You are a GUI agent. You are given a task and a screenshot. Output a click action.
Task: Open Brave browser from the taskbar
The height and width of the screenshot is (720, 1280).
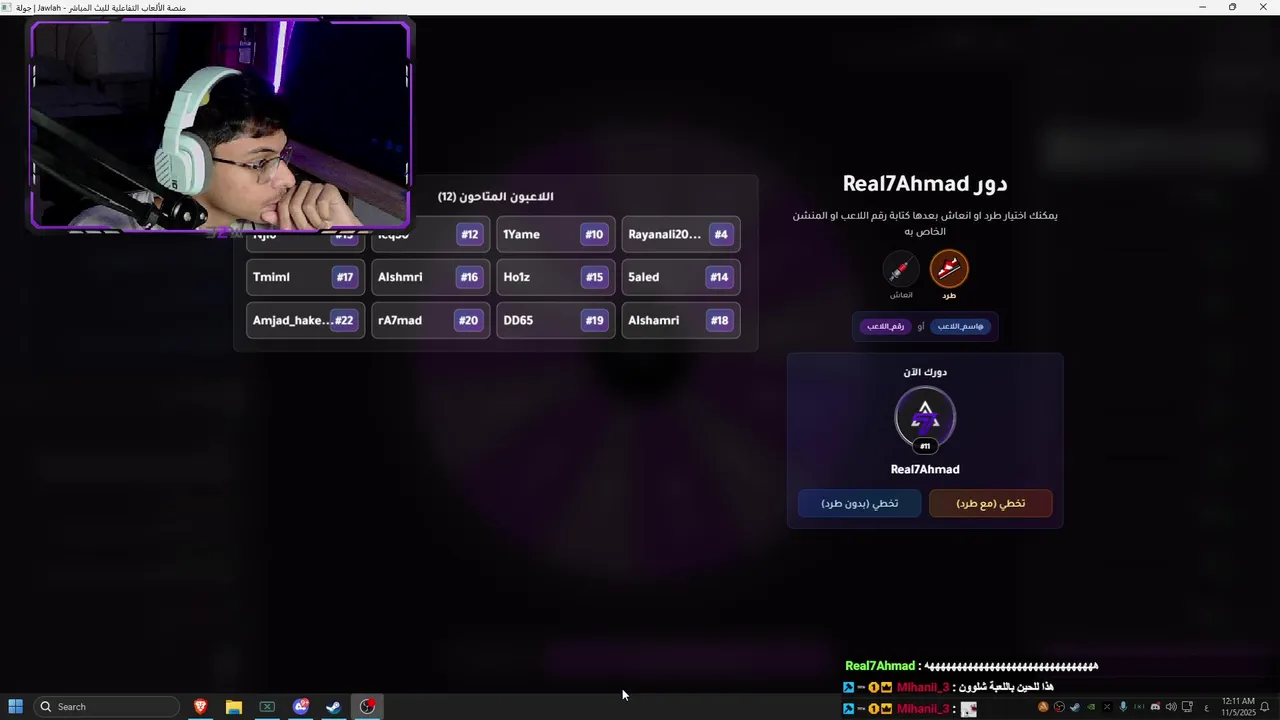click(x=200, y=707)
